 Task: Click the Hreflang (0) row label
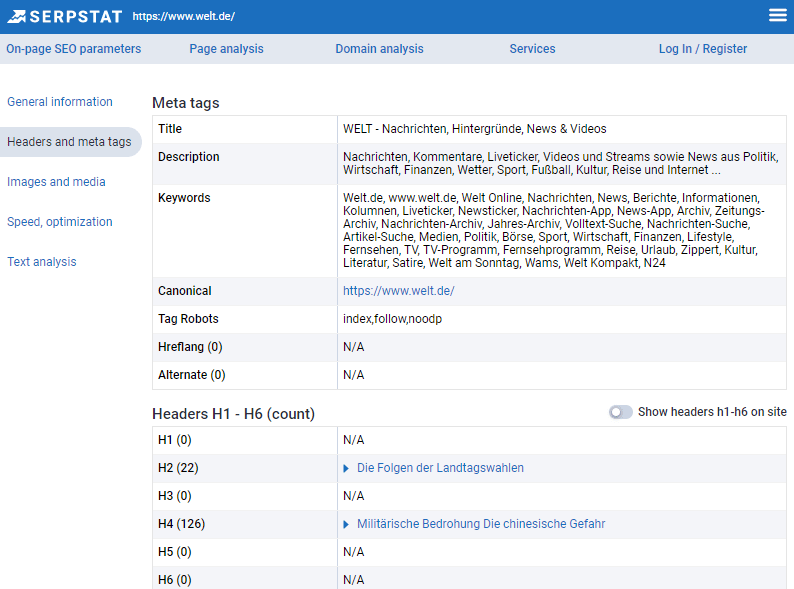[x=190, y=347]
